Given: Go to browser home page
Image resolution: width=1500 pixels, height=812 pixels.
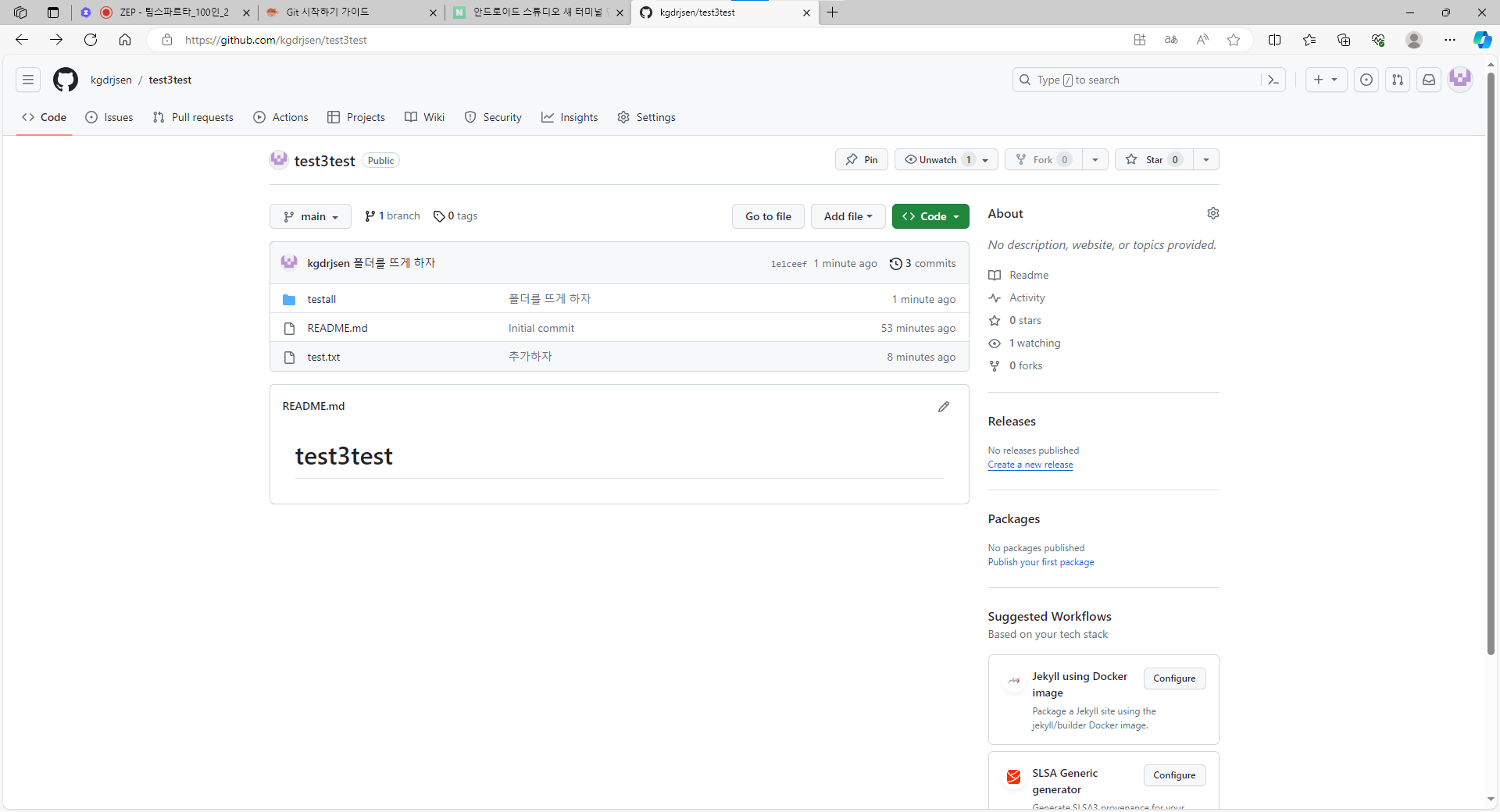Looking at the screenshot, I should [x=125, y=40].
